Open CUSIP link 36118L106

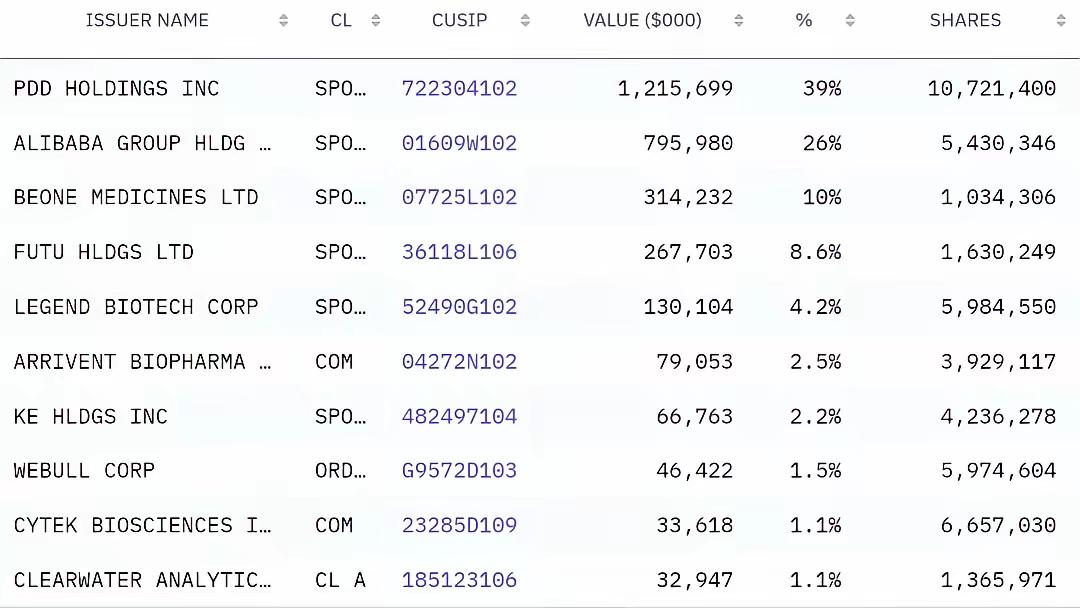click(459, 252)
